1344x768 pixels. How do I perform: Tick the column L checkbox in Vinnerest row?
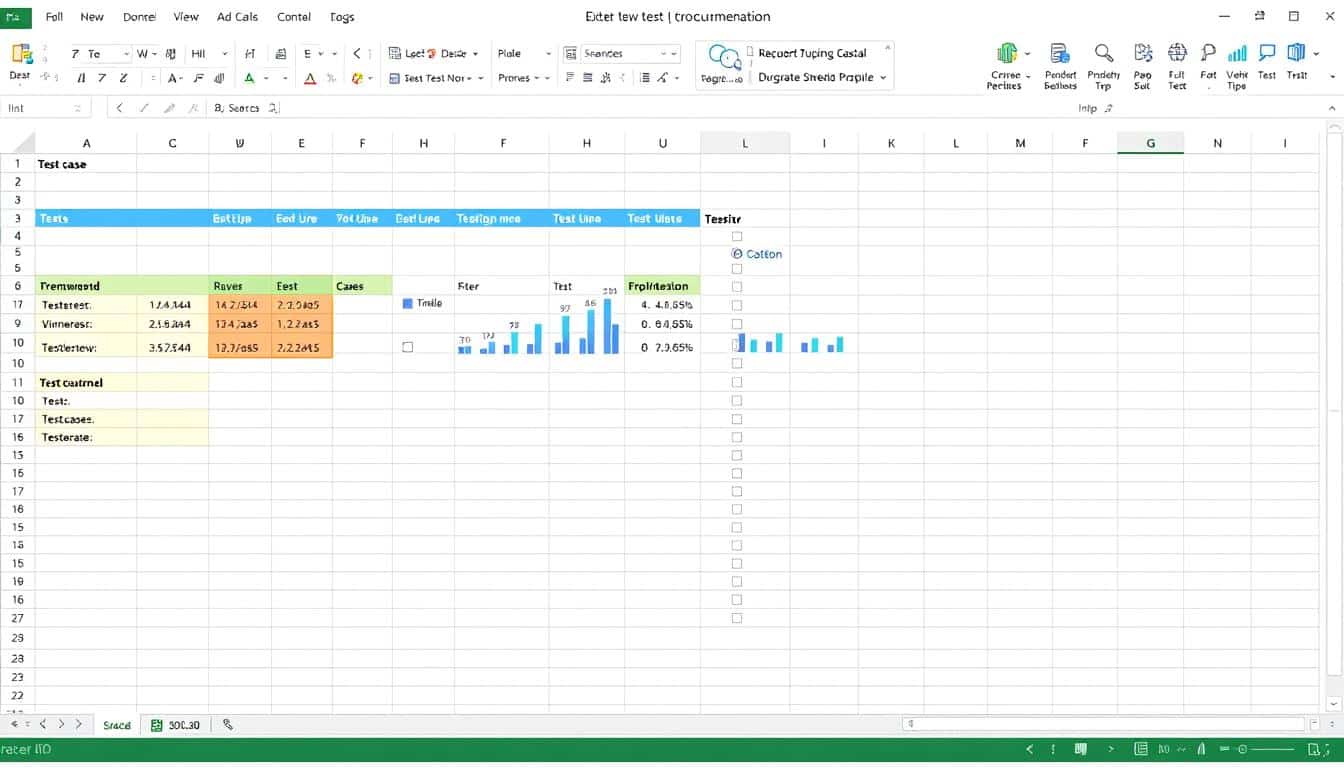[x=737, y=324]
